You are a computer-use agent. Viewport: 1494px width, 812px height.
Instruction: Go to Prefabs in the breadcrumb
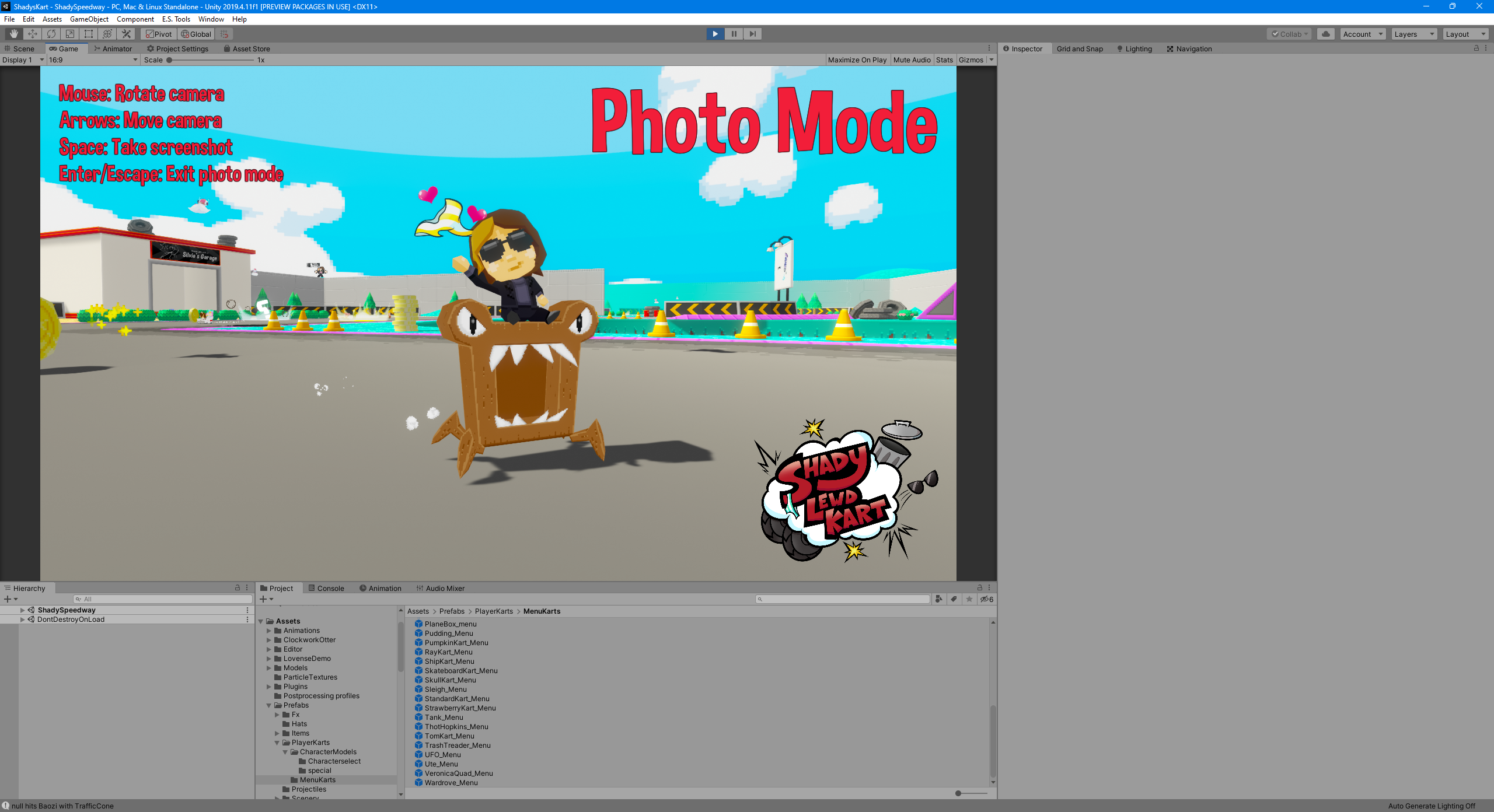(452, 611)
